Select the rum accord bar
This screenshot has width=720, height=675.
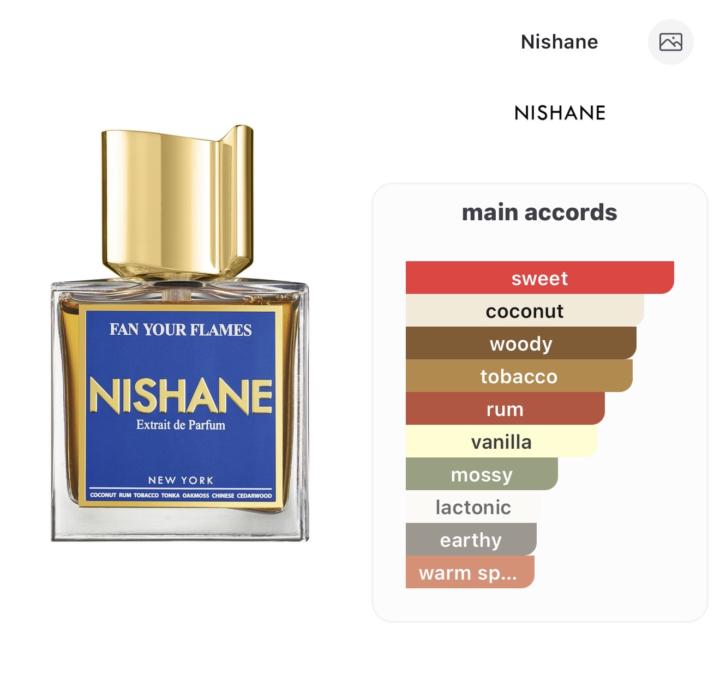pyautogui.click(x=505, y=408)
